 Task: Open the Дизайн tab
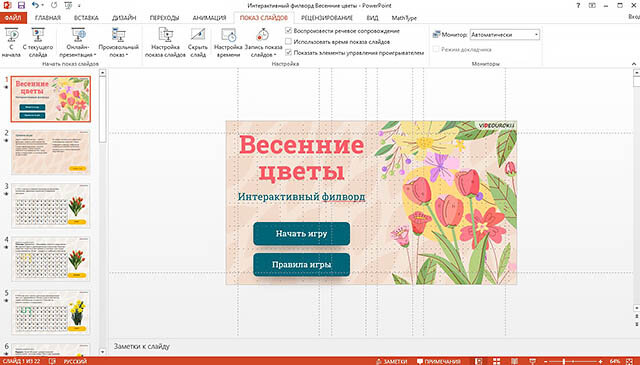click(x=124, y=18)
